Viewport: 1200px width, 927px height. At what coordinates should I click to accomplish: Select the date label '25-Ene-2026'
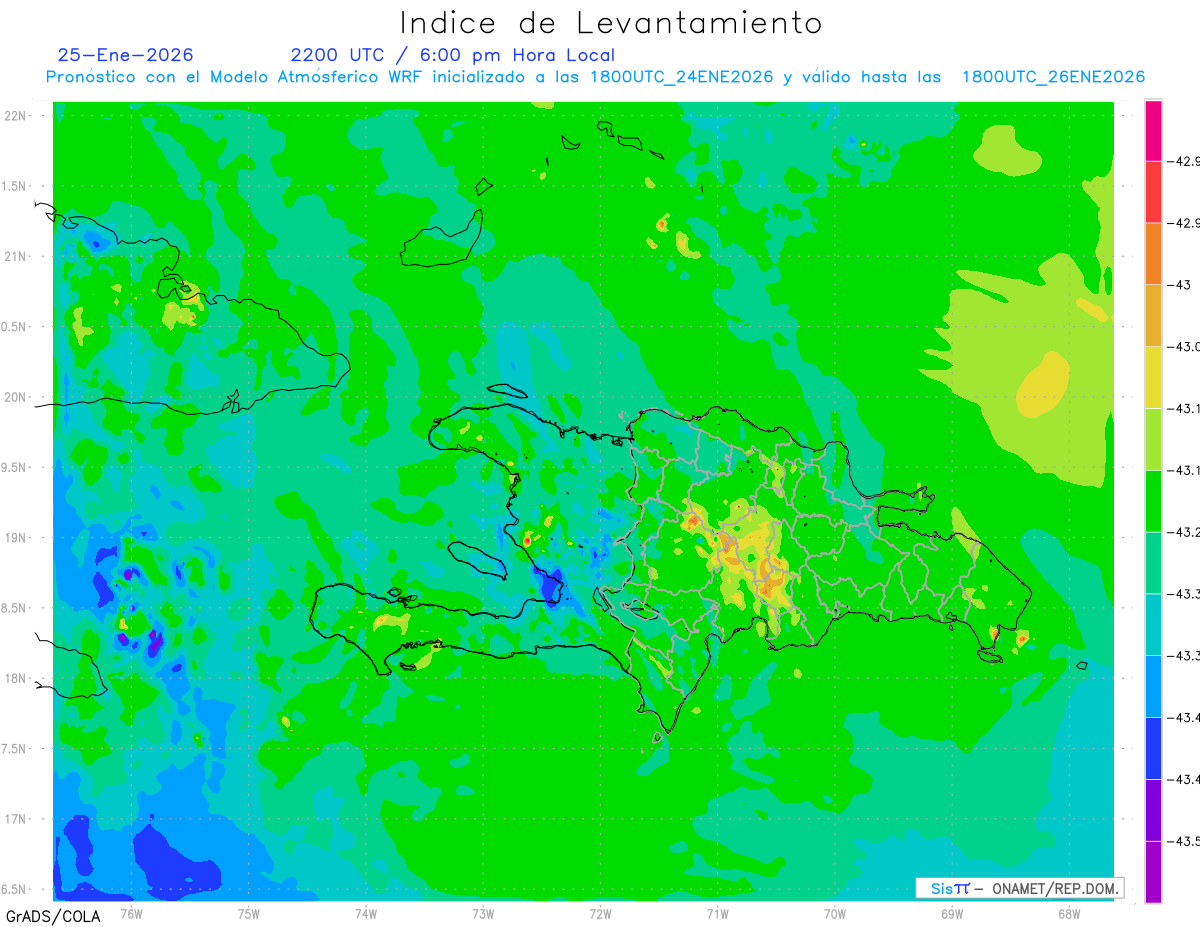pos(126,55)
